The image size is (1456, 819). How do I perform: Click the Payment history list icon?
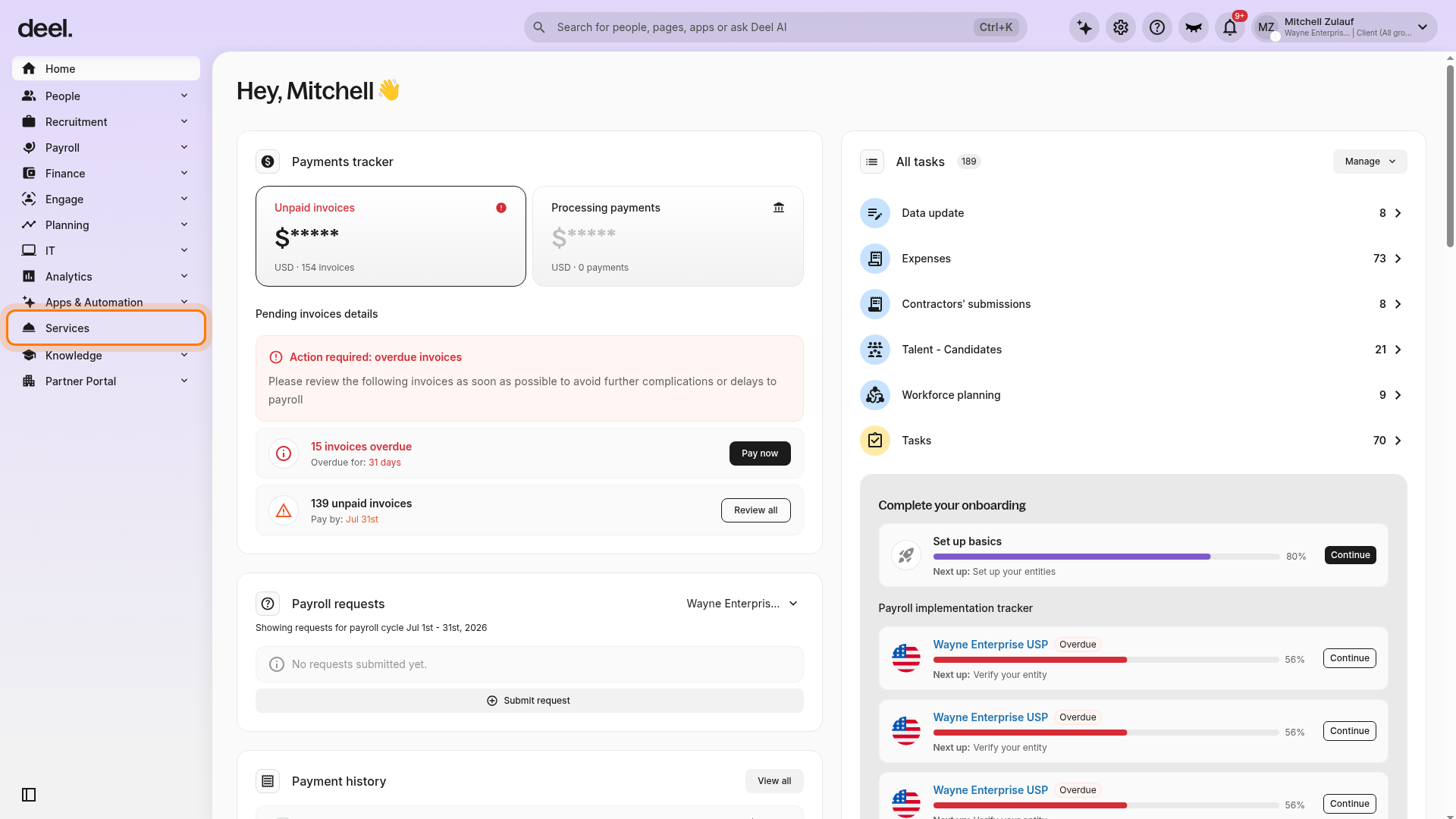point(268,781)
